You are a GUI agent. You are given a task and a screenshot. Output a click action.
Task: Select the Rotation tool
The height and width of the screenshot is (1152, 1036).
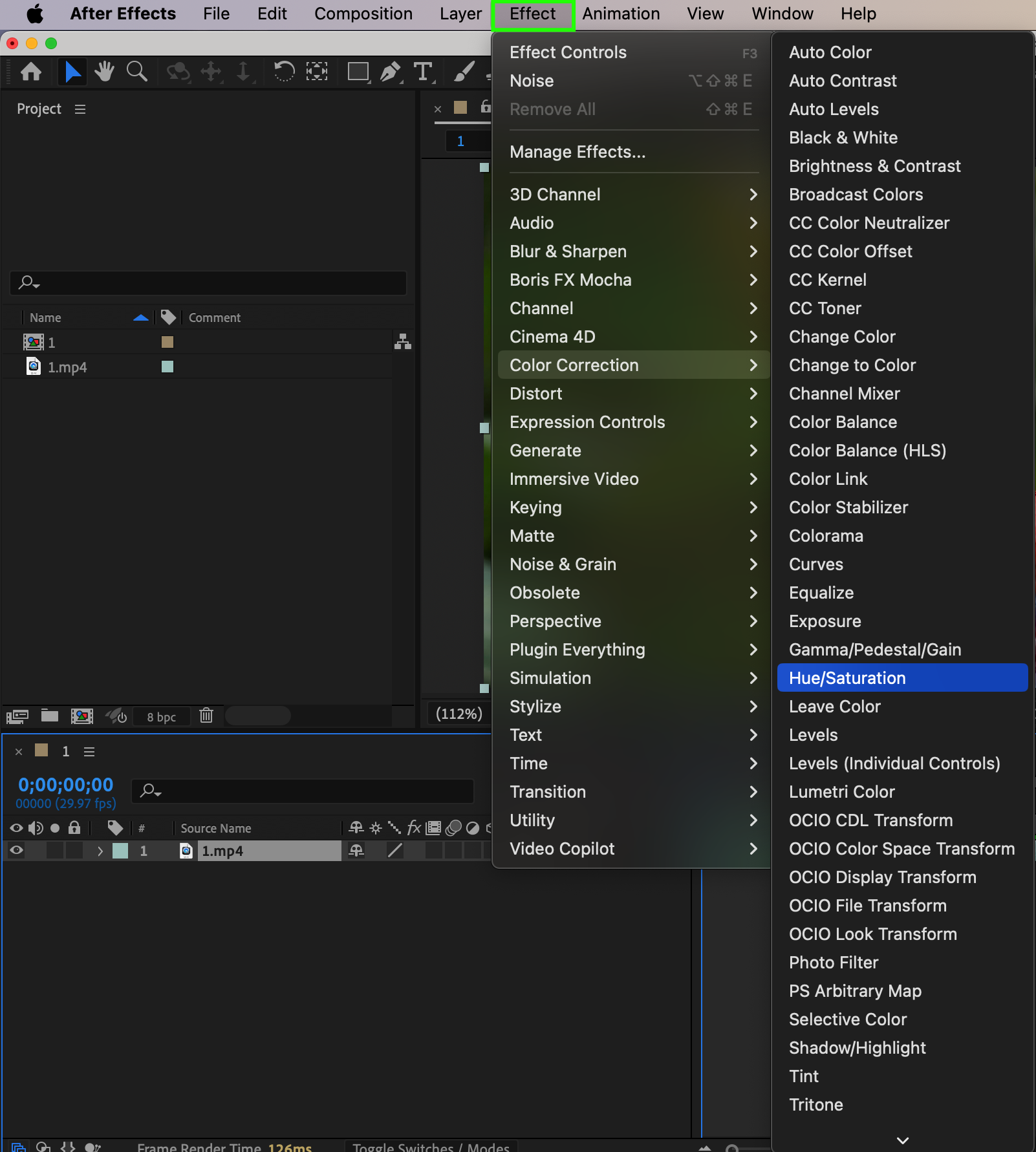(284, 71)
